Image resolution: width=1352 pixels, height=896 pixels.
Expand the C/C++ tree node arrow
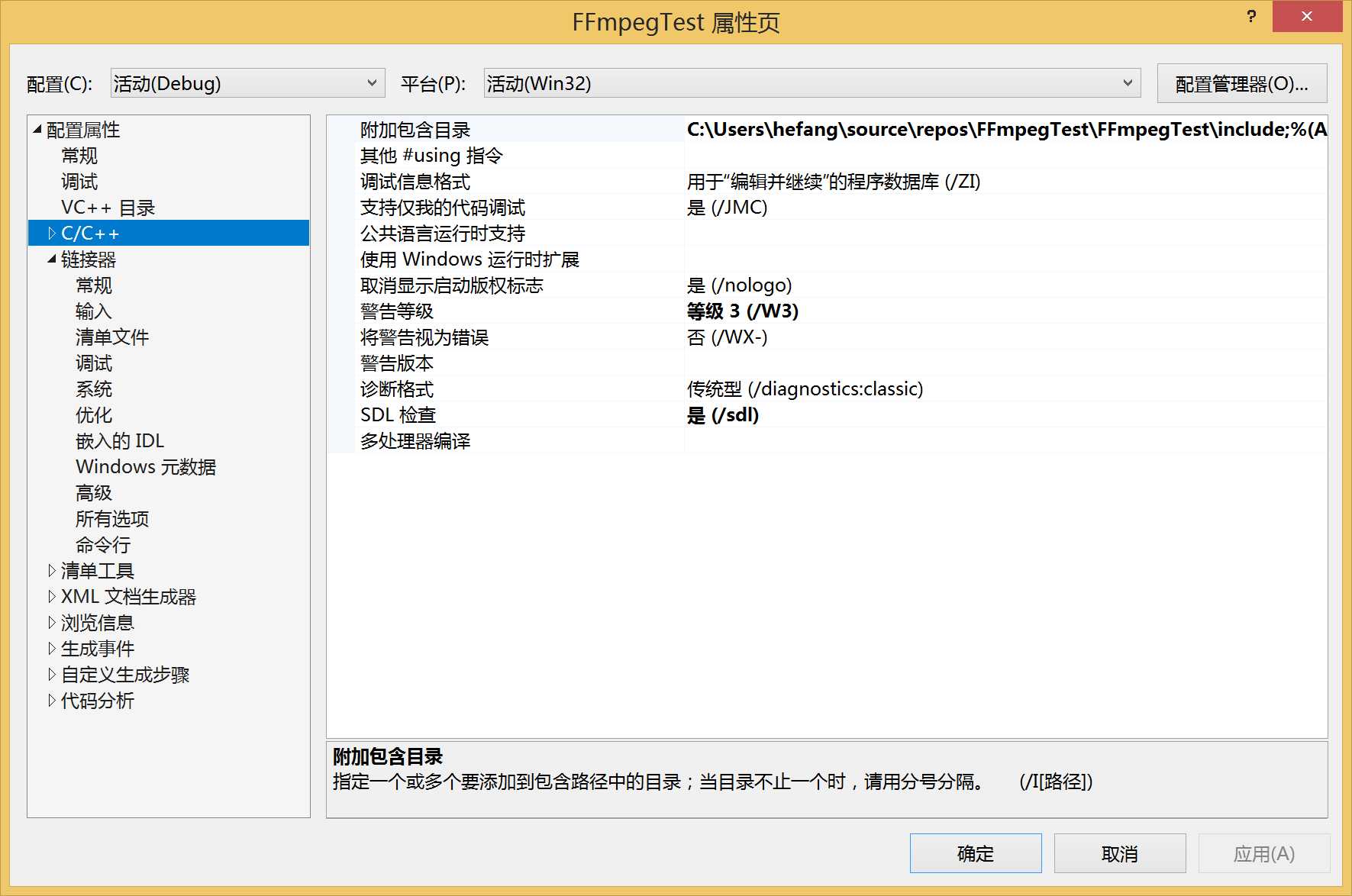(52, 234)
